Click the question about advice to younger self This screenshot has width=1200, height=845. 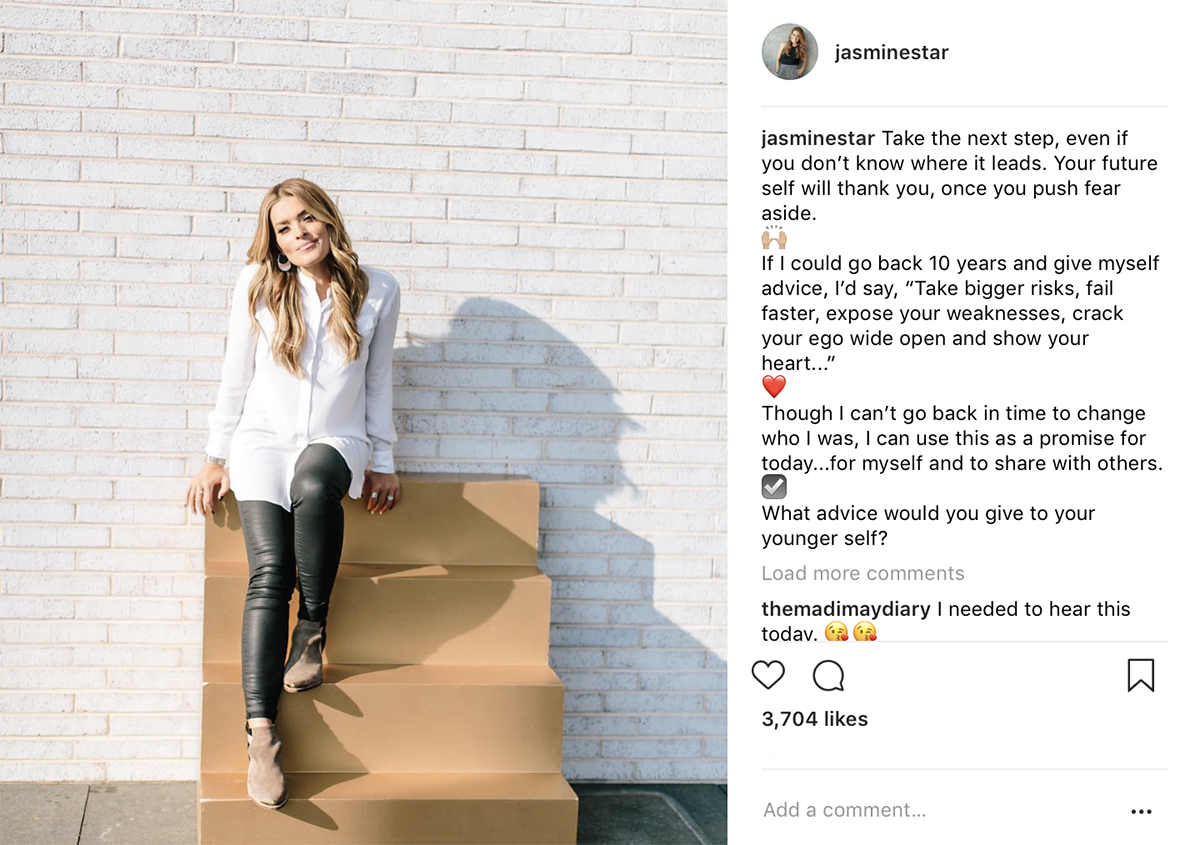click(x=928, y=526)
